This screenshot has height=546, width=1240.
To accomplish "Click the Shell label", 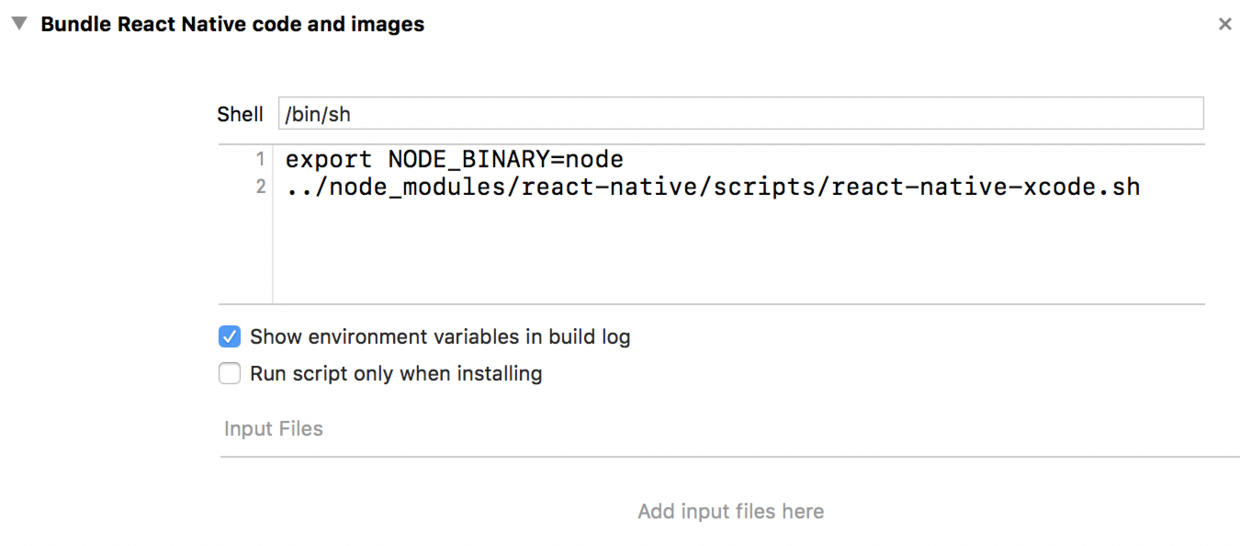I will (240, 114).
